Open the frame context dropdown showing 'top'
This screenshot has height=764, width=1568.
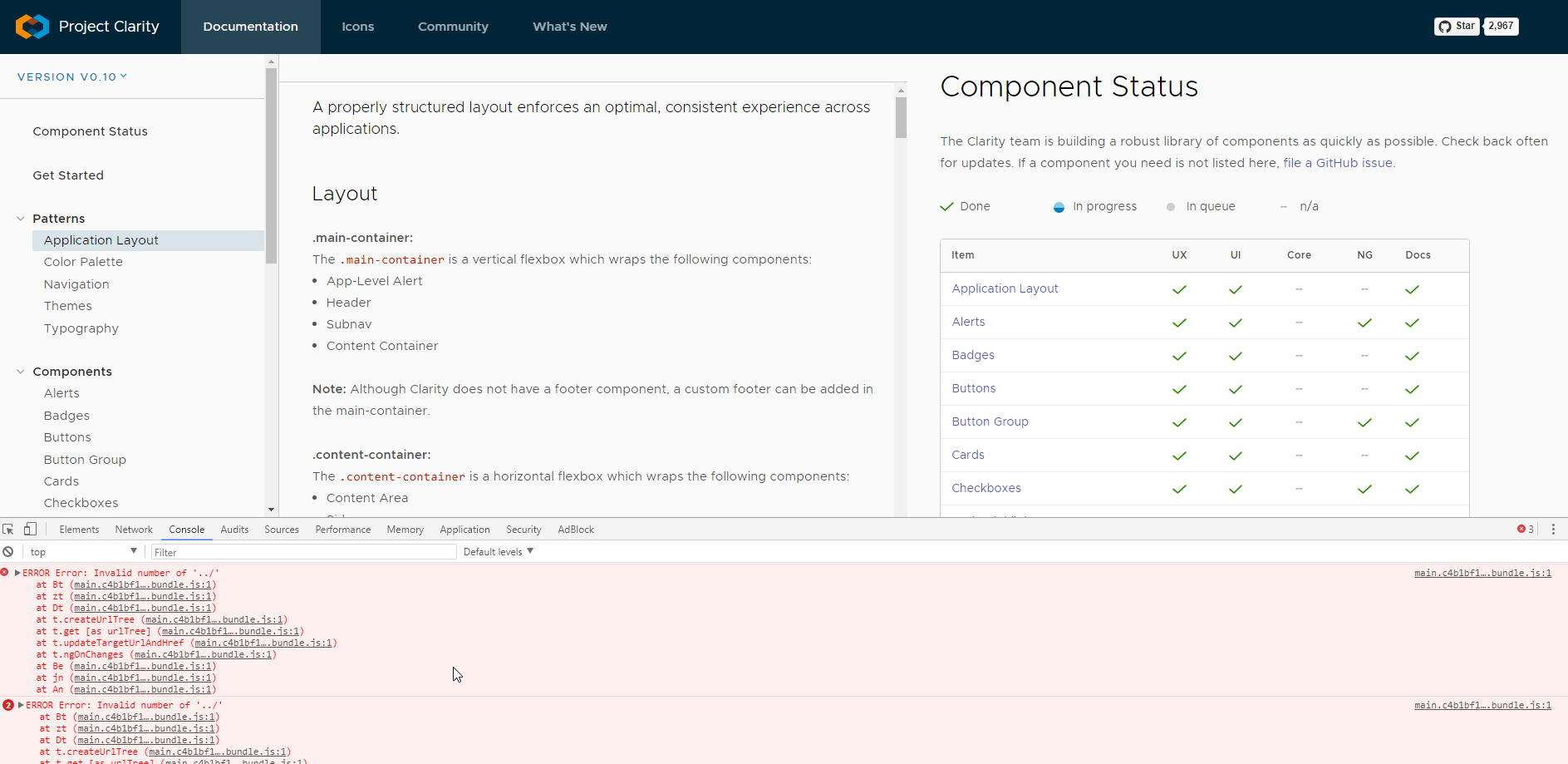(81, 551)
